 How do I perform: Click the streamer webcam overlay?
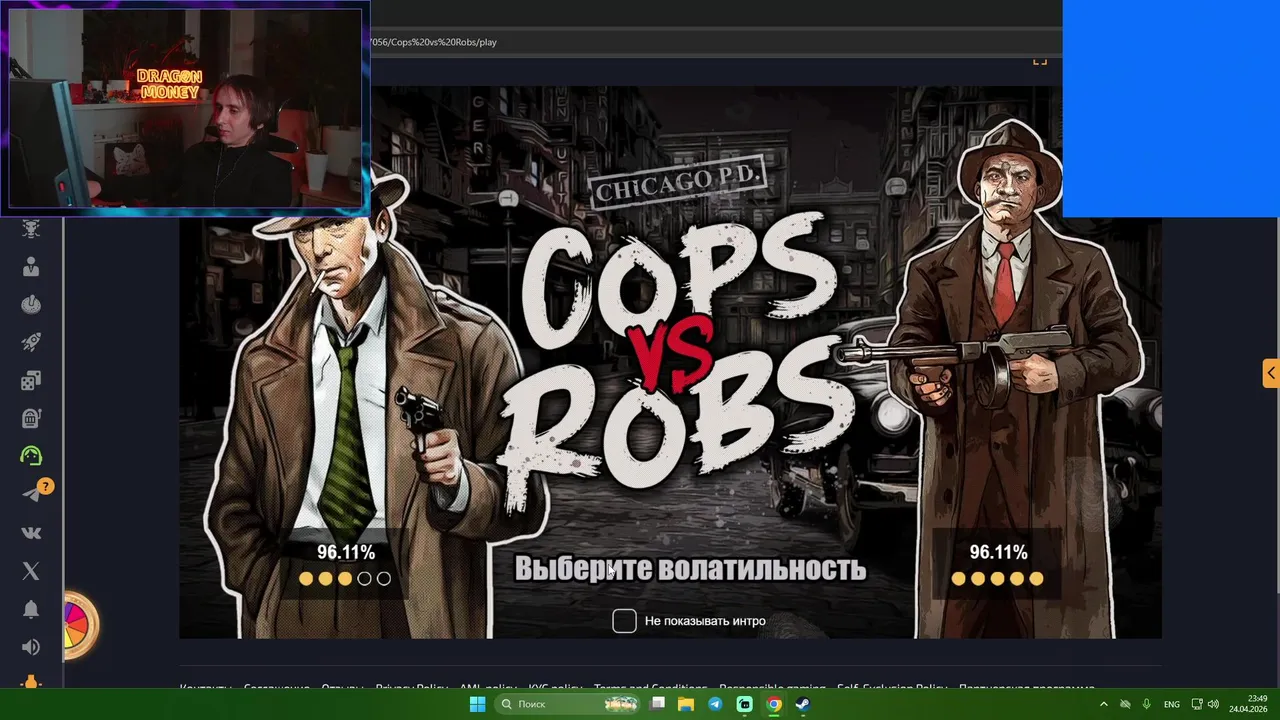(x=186, y=108)
